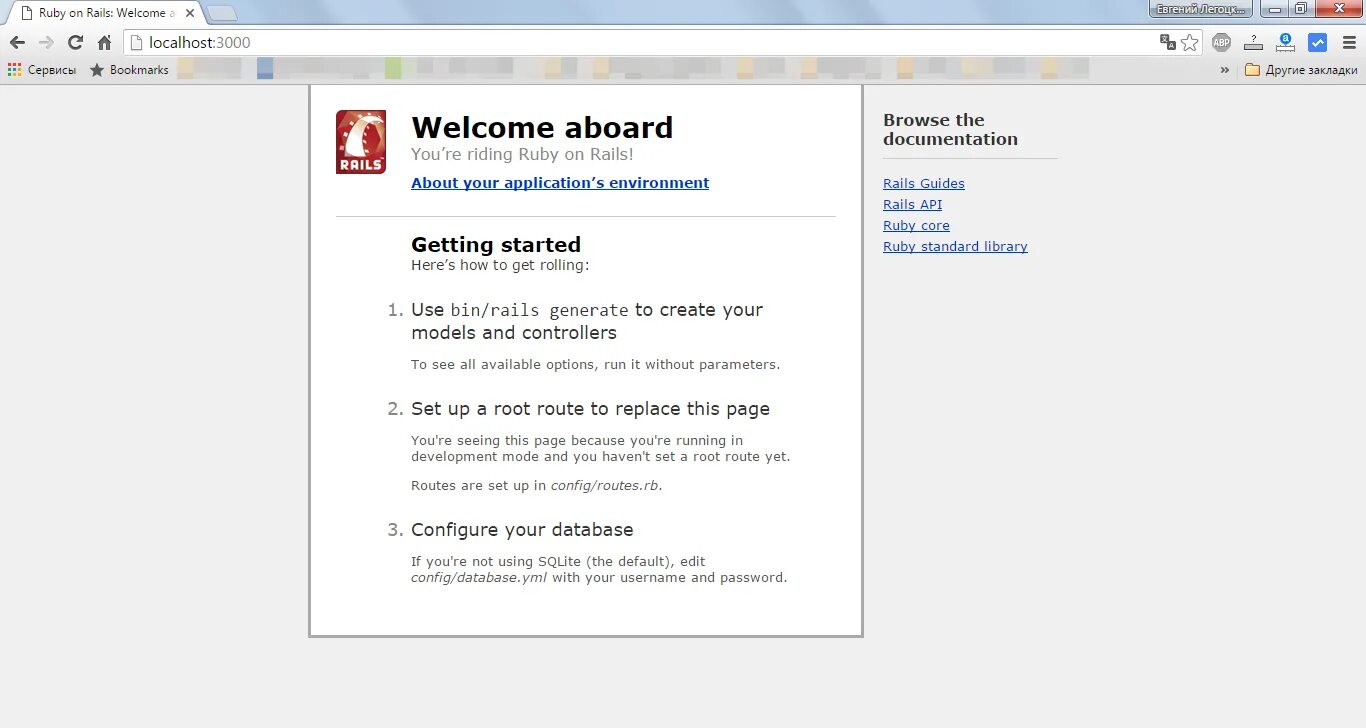The height and width of the screenshot is (728, 1366).
Task: Open the Ruby core link
Action: pos(916,225)
